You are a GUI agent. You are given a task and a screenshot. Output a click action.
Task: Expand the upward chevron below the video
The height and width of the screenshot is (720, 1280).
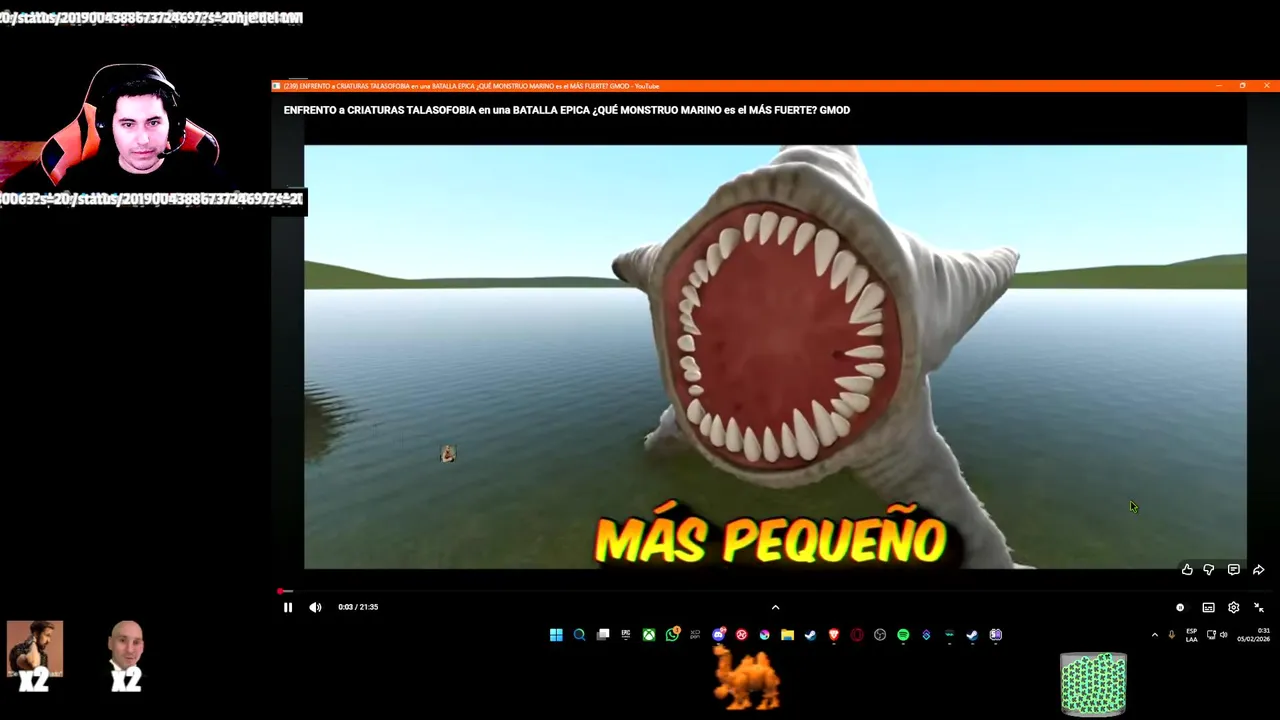pos(775,607)
